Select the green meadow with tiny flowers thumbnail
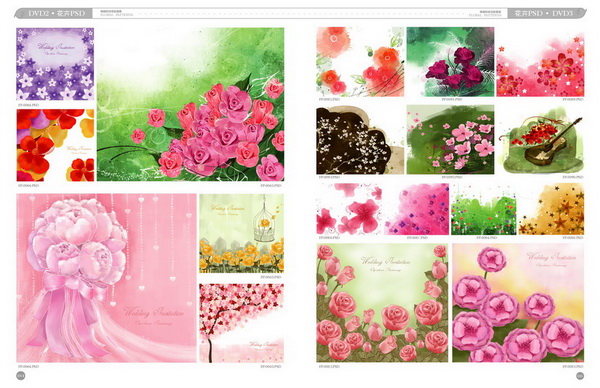This screenshot has height=388, width=600. 484,209
